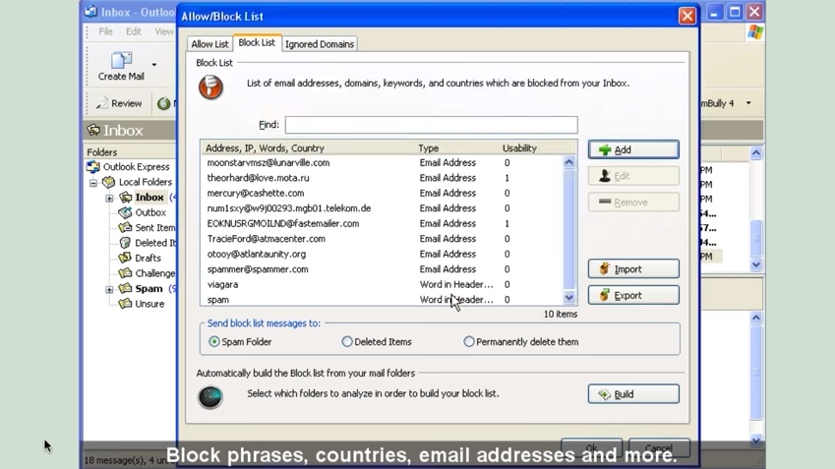This screenshot has width=835, height=469.
Task: Open the SpamBully 4 toolbar dropdown arrow
Action: (748, 103)
